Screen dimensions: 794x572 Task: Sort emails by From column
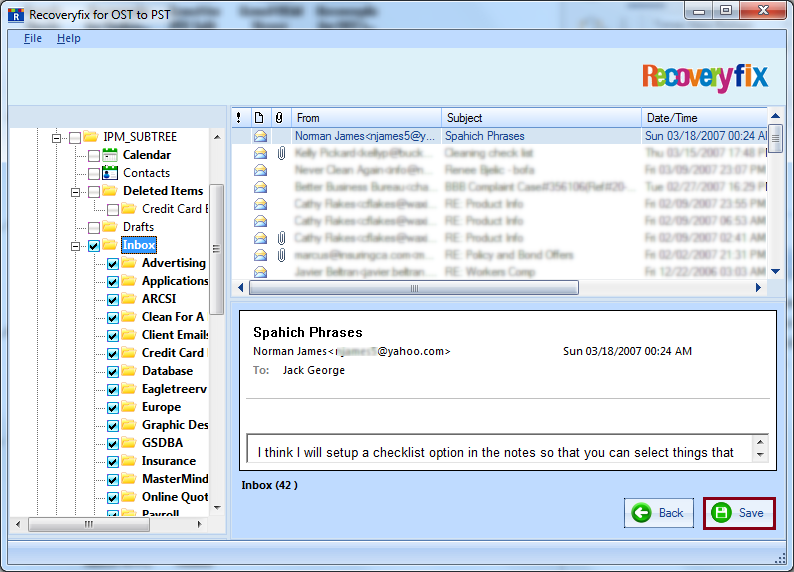[x=366, y=118]
